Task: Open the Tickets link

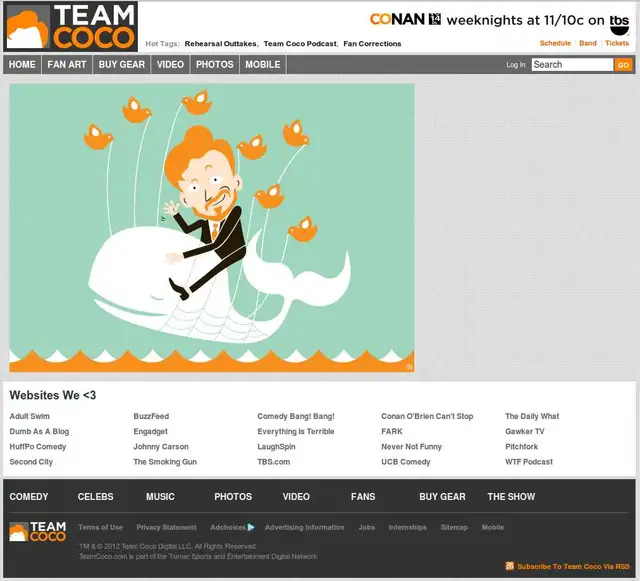Action: pos(617,43)
